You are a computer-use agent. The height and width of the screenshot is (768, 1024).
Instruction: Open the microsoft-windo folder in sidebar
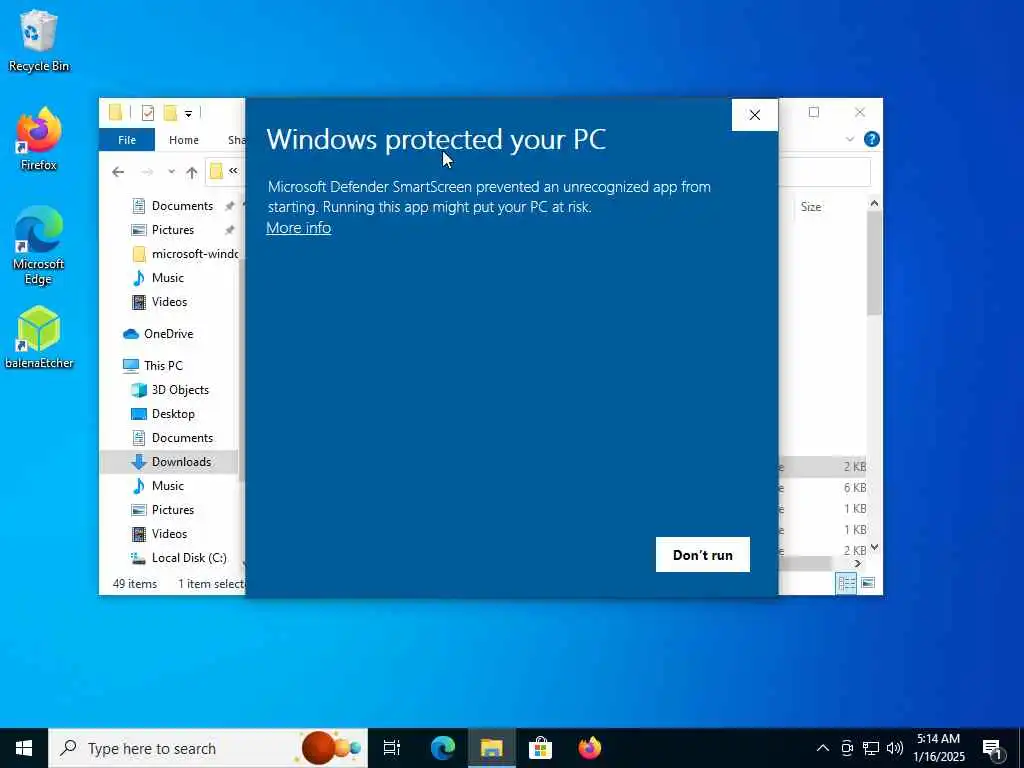[x=185, y=254]
